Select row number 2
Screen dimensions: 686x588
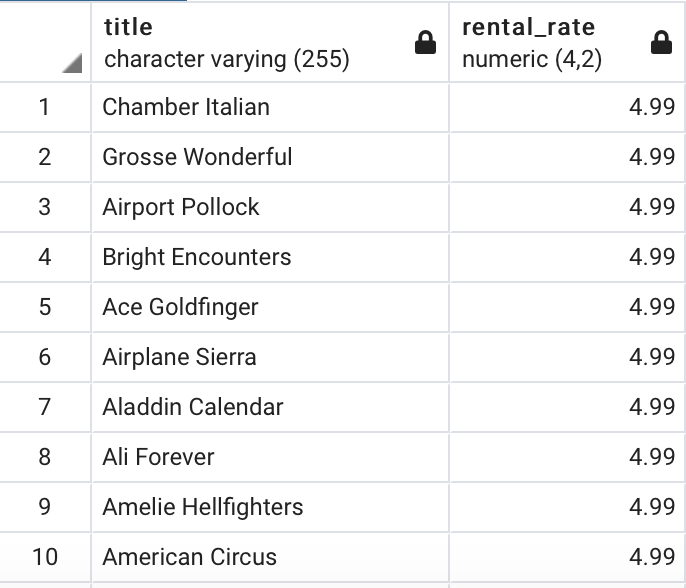coord(45,157)
